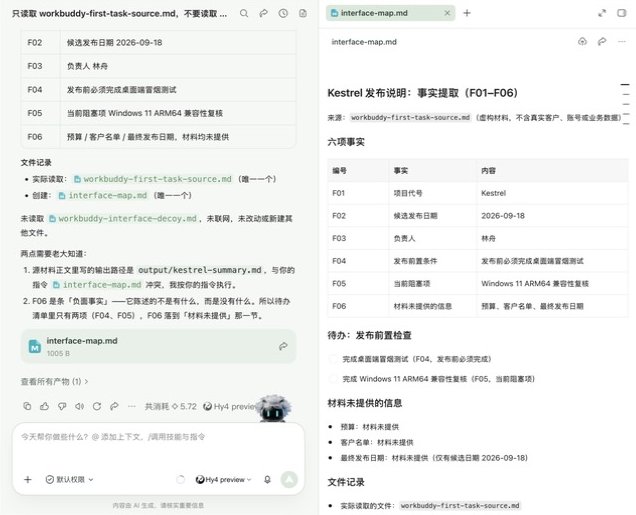Click the interface-map.md filename under the tabs

click(x=364, y=42)
